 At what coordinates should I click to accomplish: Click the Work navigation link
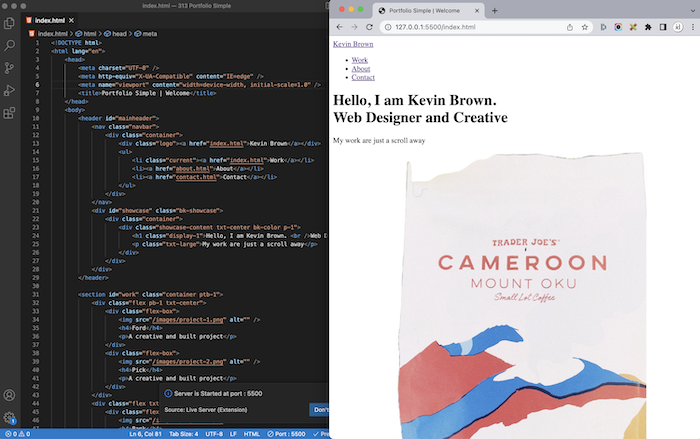[359, 60]
